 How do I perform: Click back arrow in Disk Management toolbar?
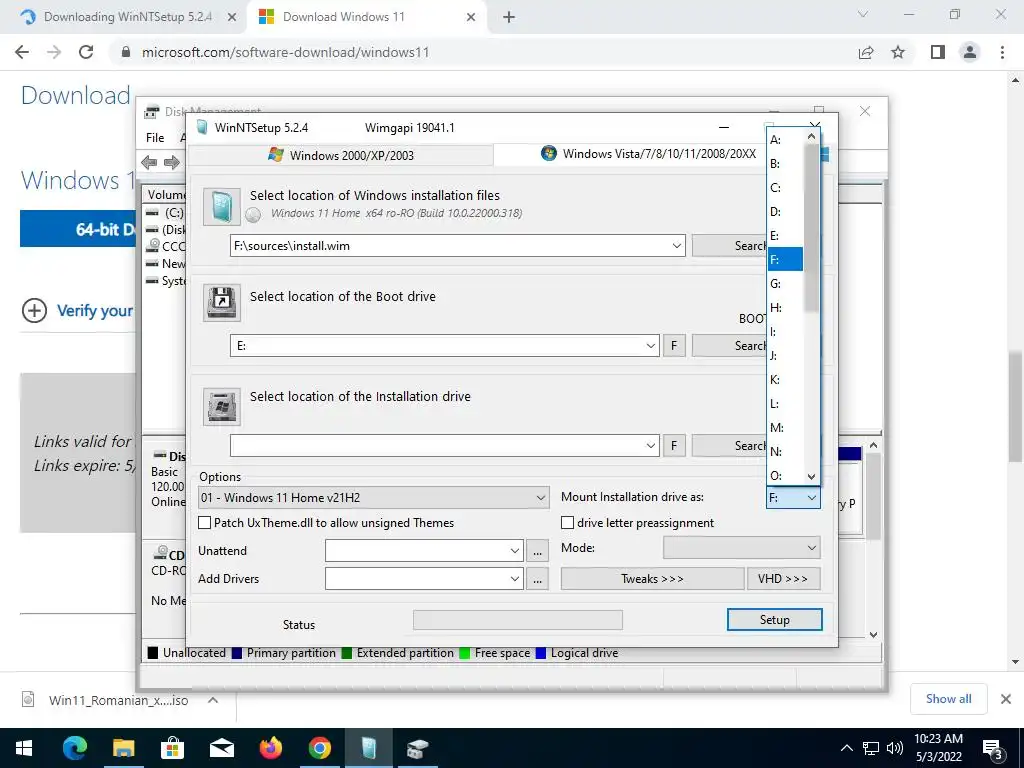click(149, 163)
